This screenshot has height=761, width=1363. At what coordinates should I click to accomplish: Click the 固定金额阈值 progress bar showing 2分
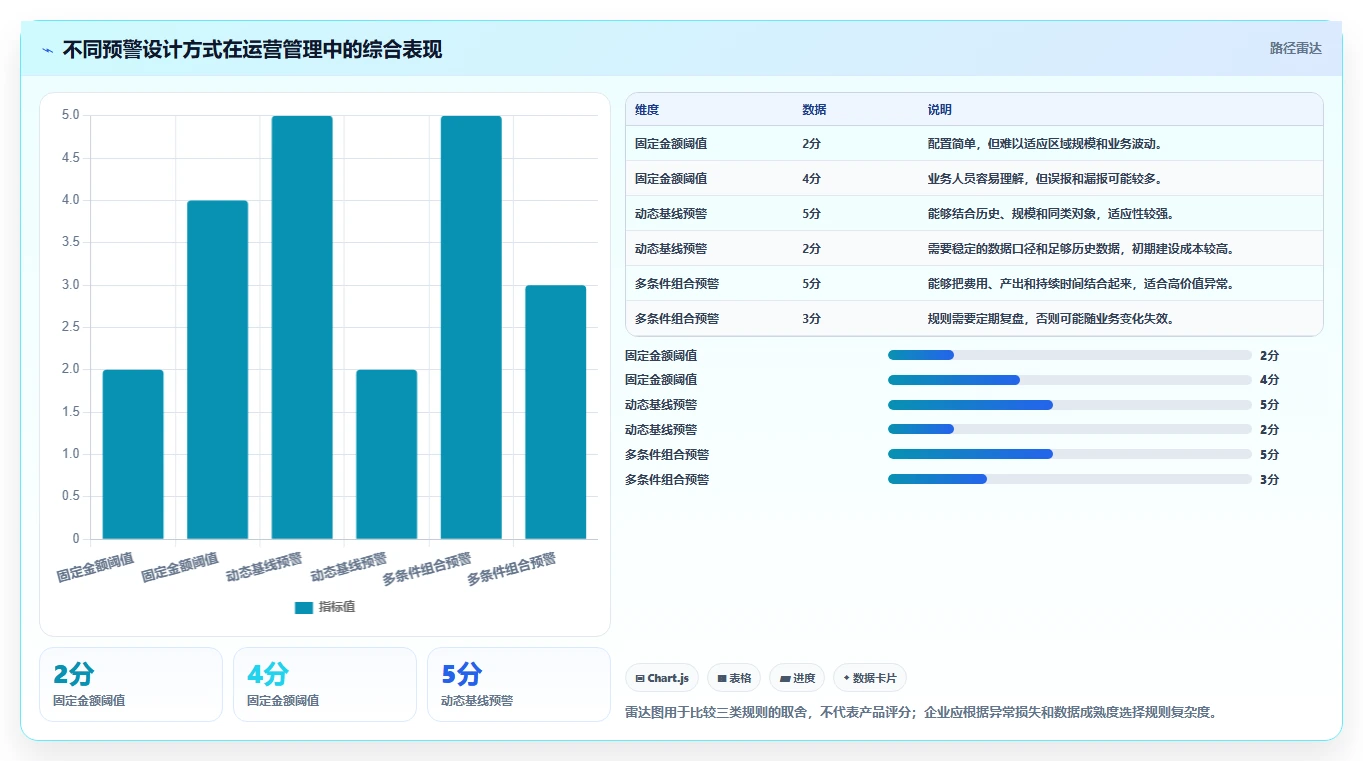click(1070, 355)
